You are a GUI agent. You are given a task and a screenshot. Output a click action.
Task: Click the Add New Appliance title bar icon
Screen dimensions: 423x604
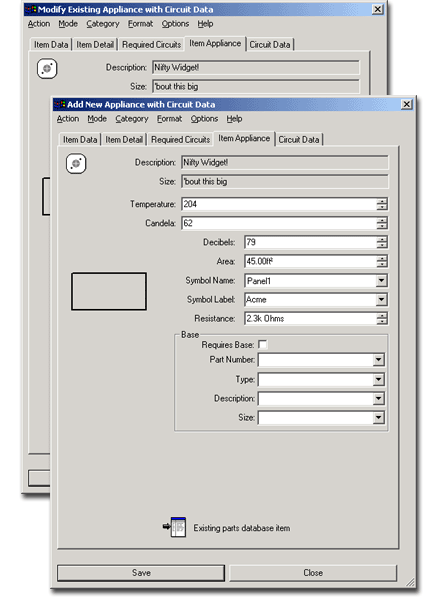[x=60, y=104]
